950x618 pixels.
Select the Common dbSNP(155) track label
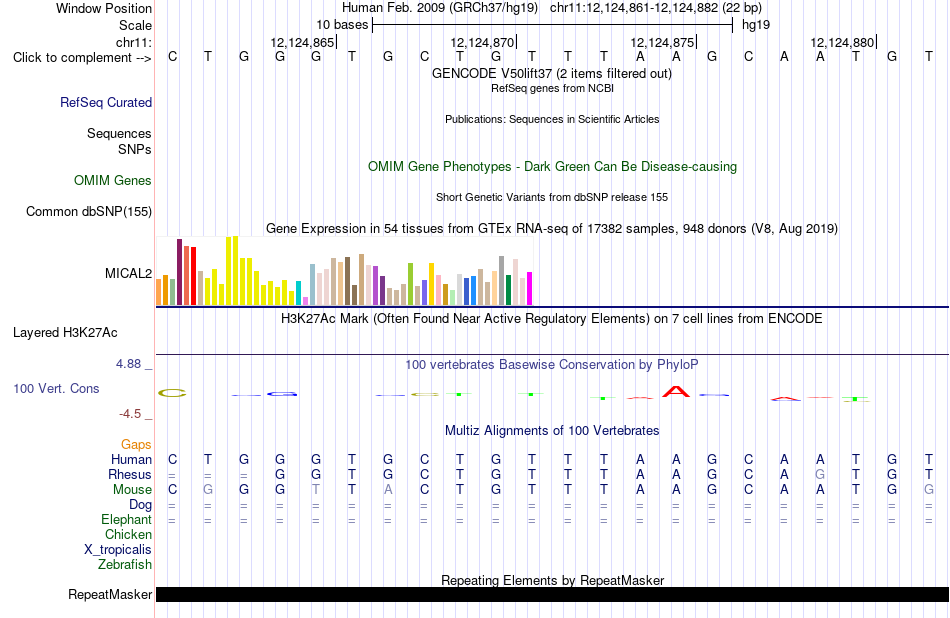click(89, 211)
